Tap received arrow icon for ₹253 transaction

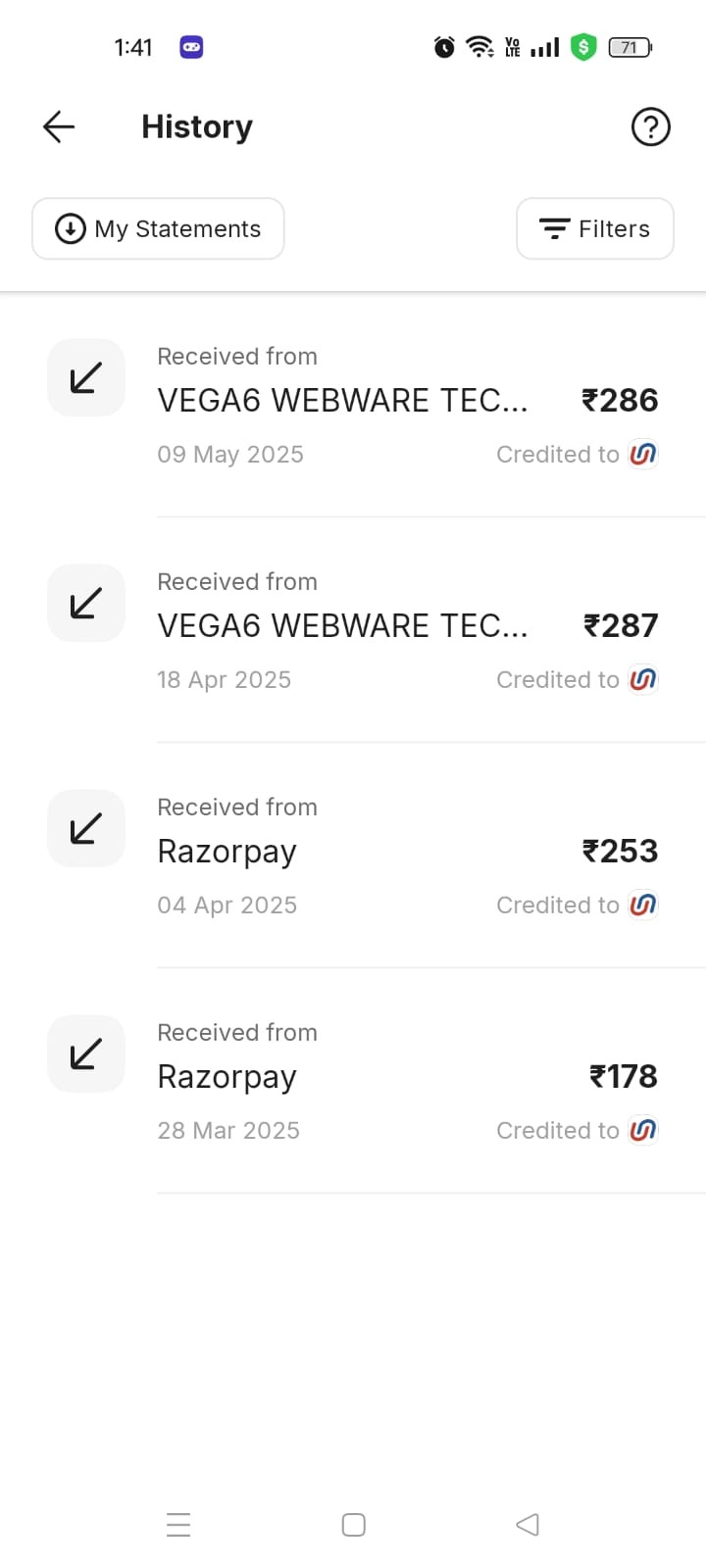pos(86,828)
